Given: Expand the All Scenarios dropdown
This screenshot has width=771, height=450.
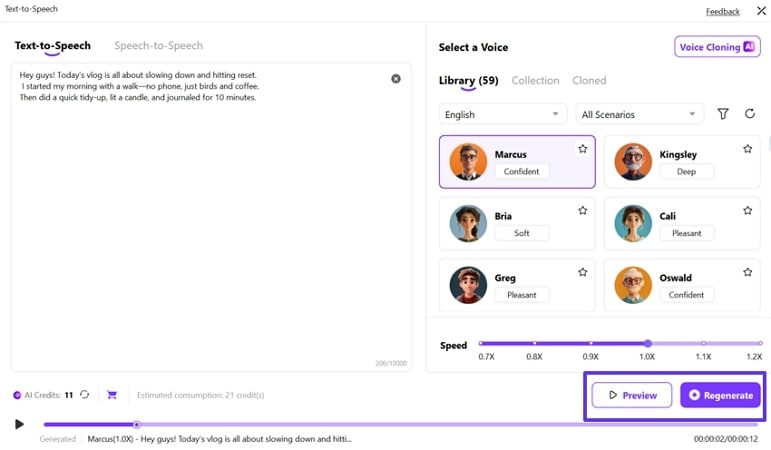Looking at the screenshot, I should 639,114.
